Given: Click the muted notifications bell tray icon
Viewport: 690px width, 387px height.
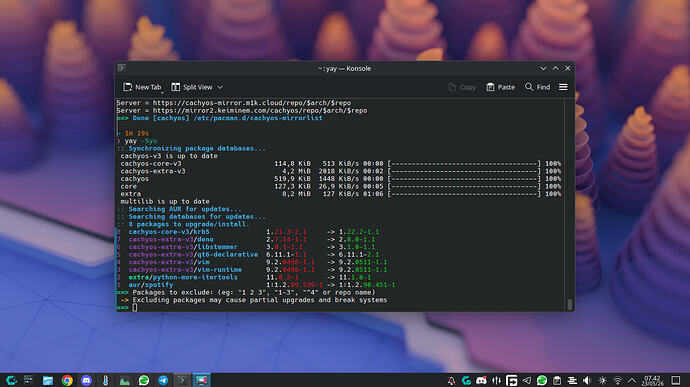Looking at the screenshot, I should click(x=451, y=380).
